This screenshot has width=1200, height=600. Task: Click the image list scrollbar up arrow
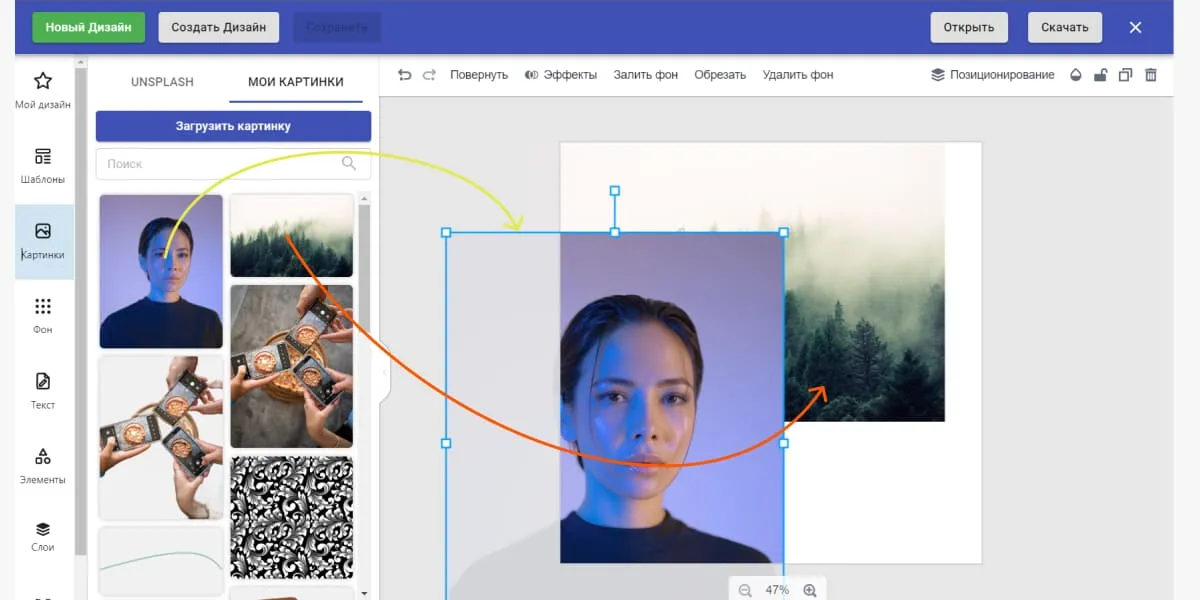(x=364, y=199)
